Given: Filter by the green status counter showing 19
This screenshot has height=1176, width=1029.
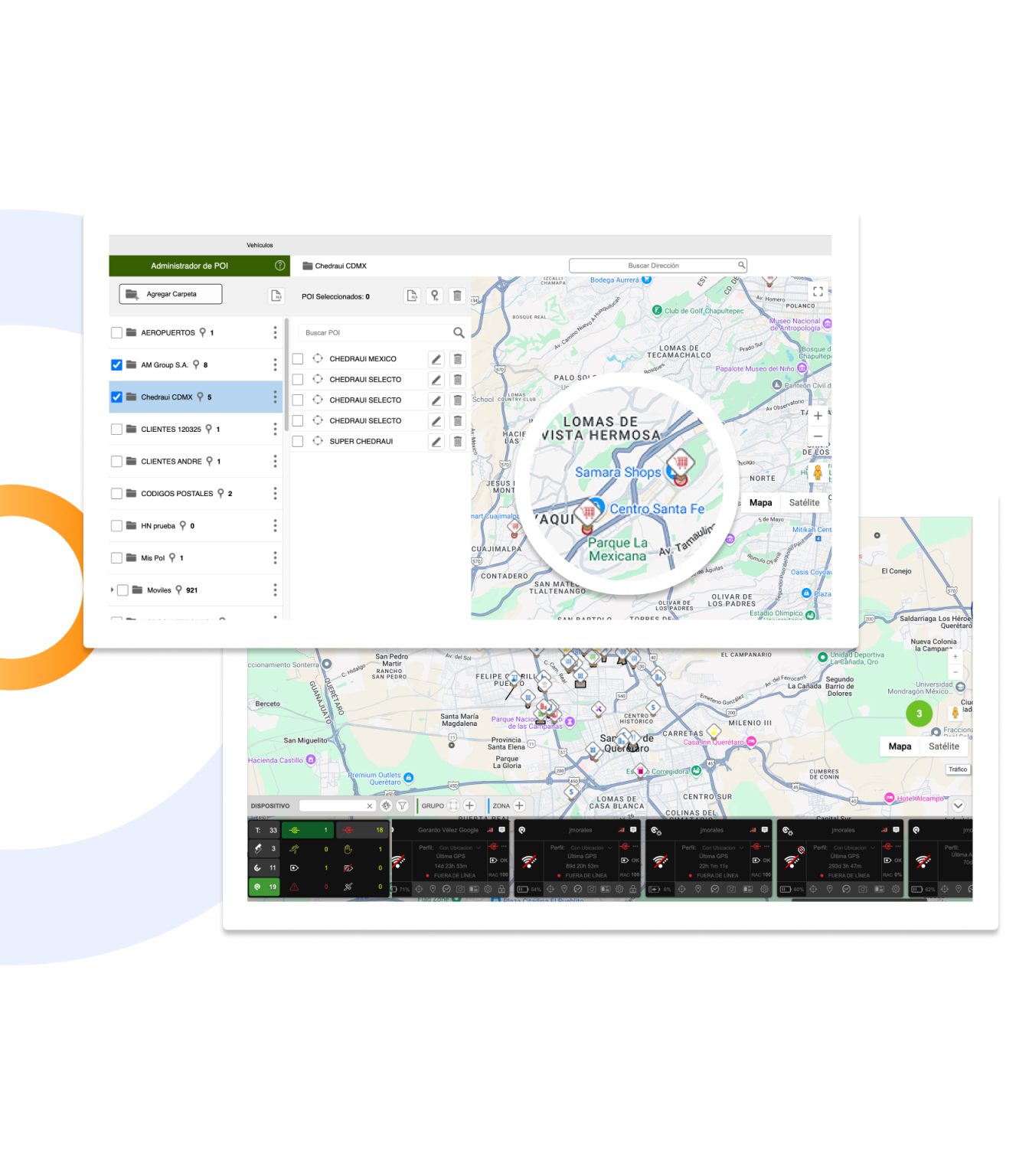Looking at the screenshot, I should click(x=264, y=887).
